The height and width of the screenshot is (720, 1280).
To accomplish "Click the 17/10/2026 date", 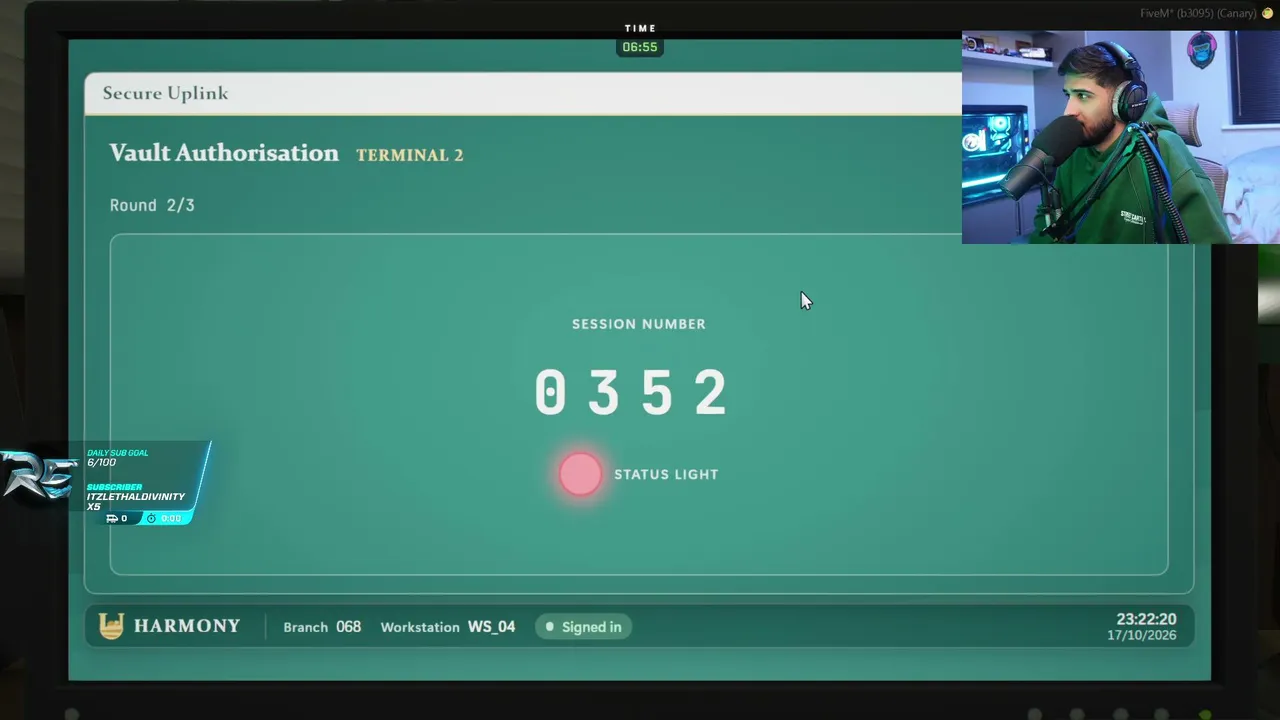I will click(x=1141, y=635).
